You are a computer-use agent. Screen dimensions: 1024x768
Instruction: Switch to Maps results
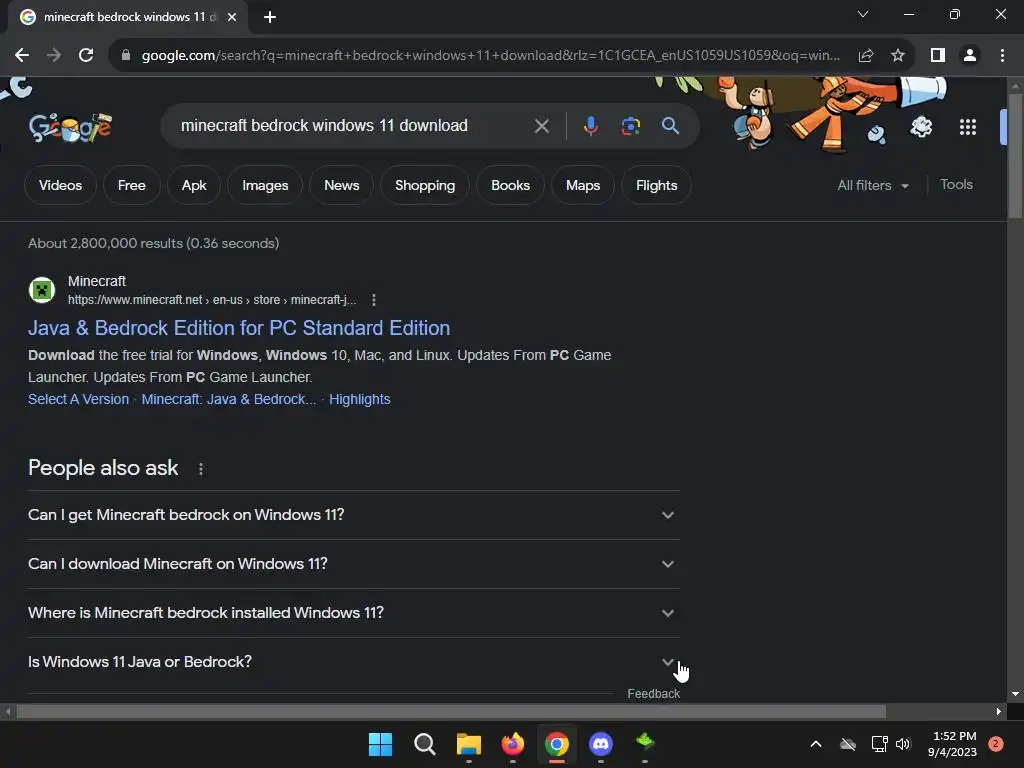pyautogui.click(x=583, y=185)
